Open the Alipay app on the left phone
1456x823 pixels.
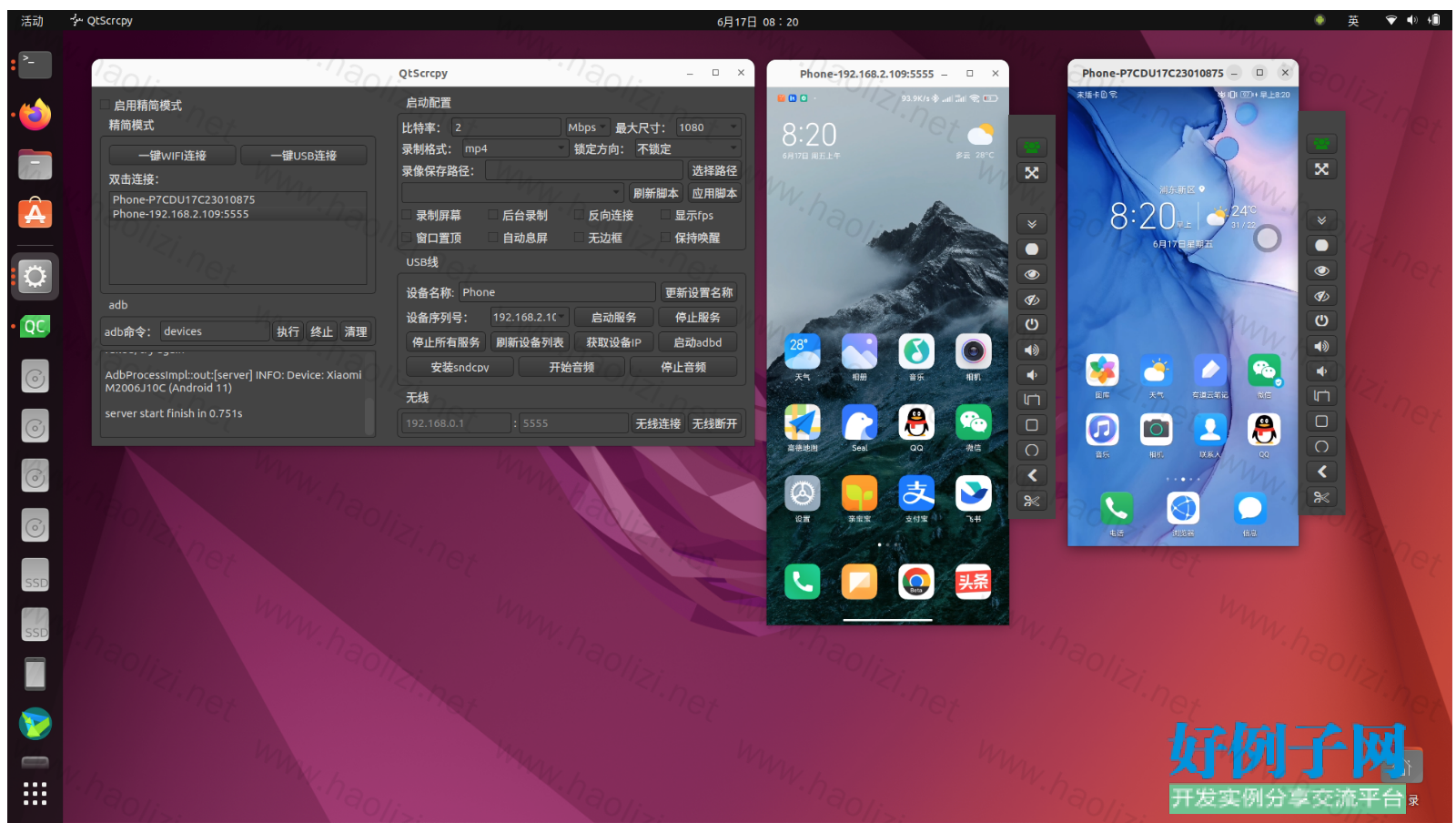click(x=915, y=495)
